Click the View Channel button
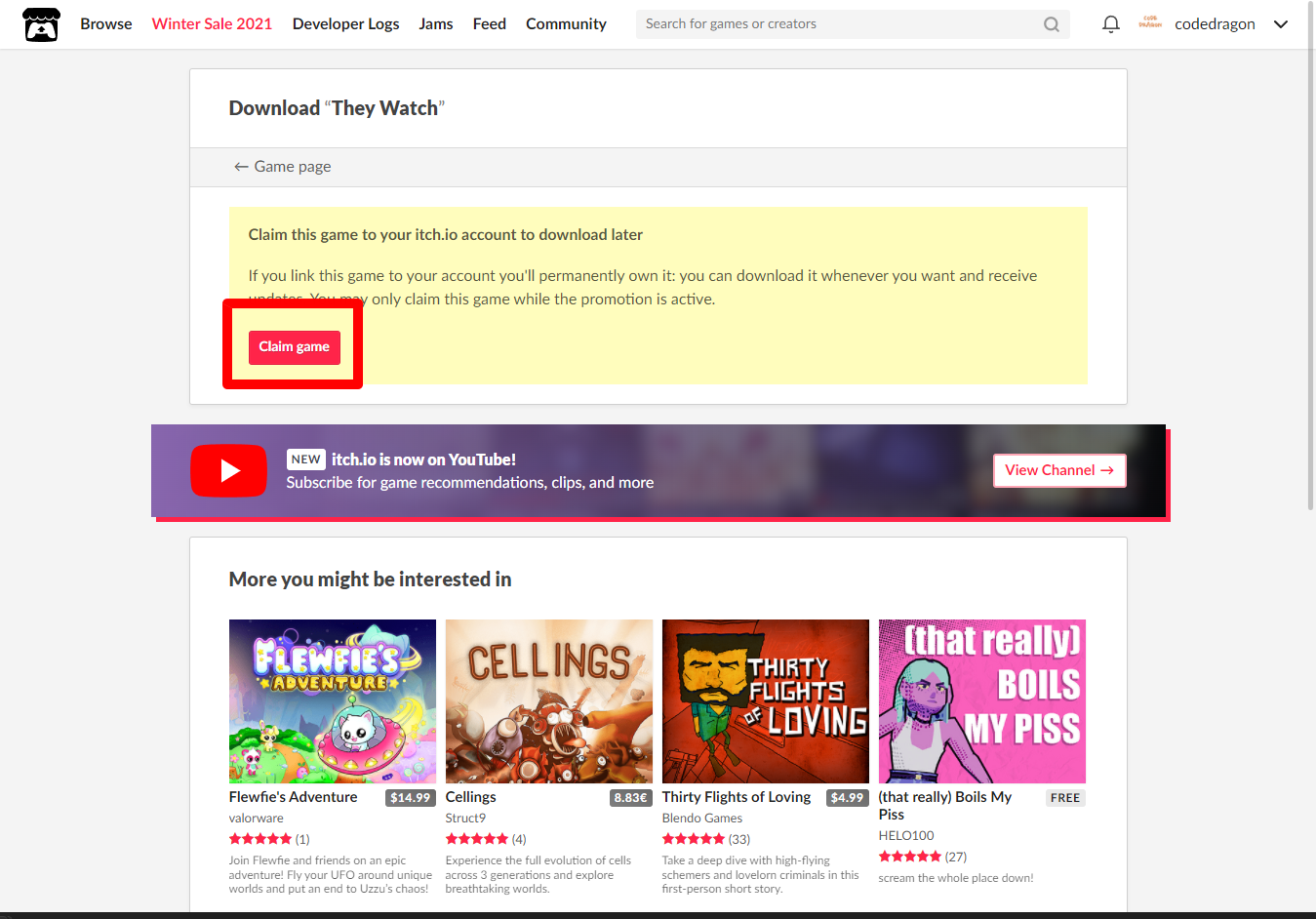The image size is (1316, 919). click(x=1059, y=470)
